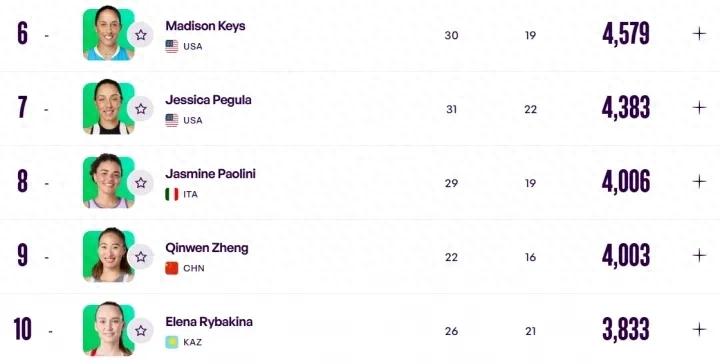
Task: Open Madison Keys player profile link
Action: coord(205,26)
